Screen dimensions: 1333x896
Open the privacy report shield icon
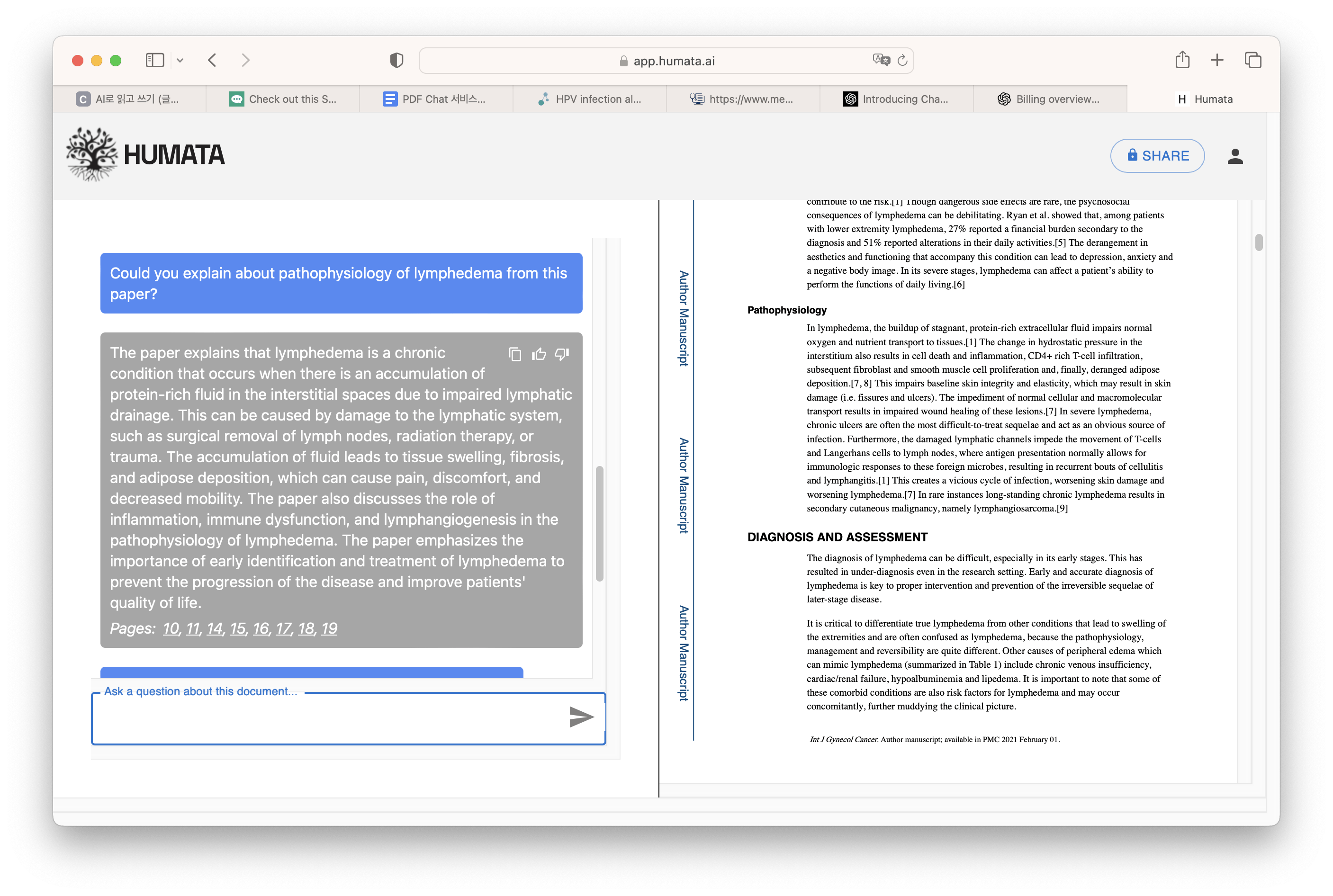click(396, 60)
